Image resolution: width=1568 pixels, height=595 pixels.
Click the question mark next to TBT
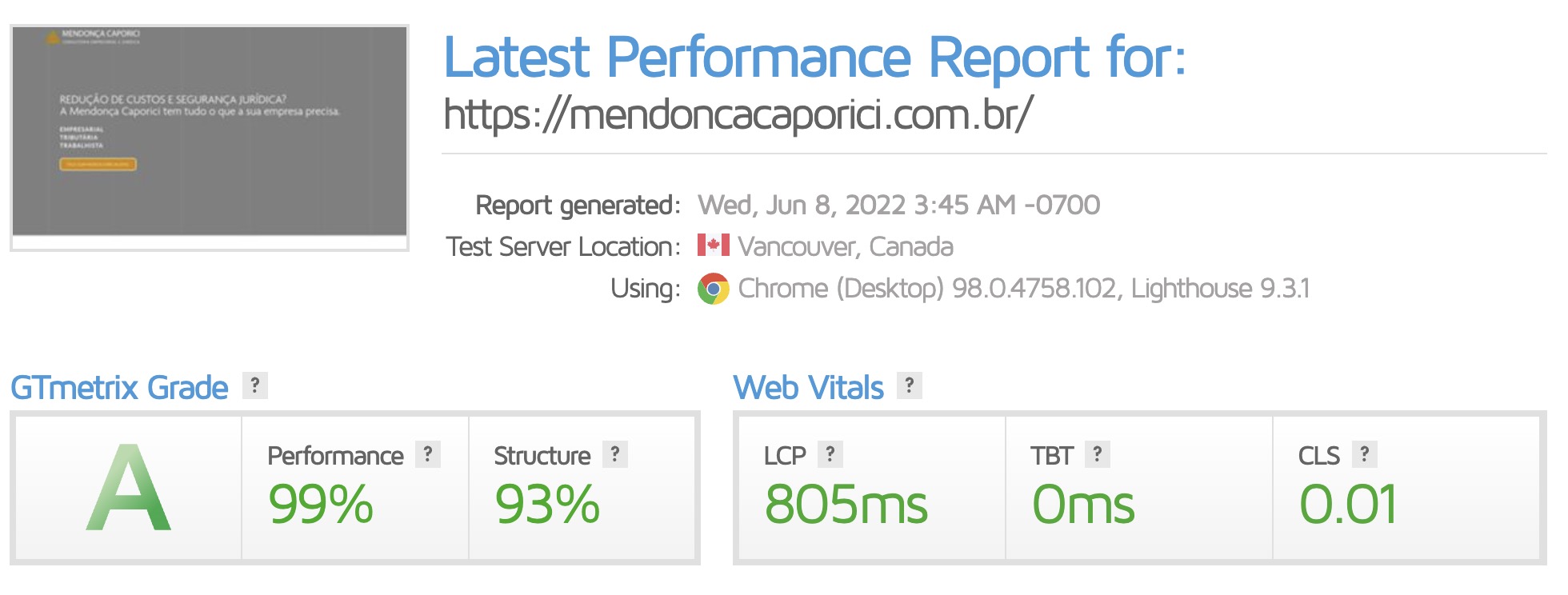click(x=1097, y=454)
